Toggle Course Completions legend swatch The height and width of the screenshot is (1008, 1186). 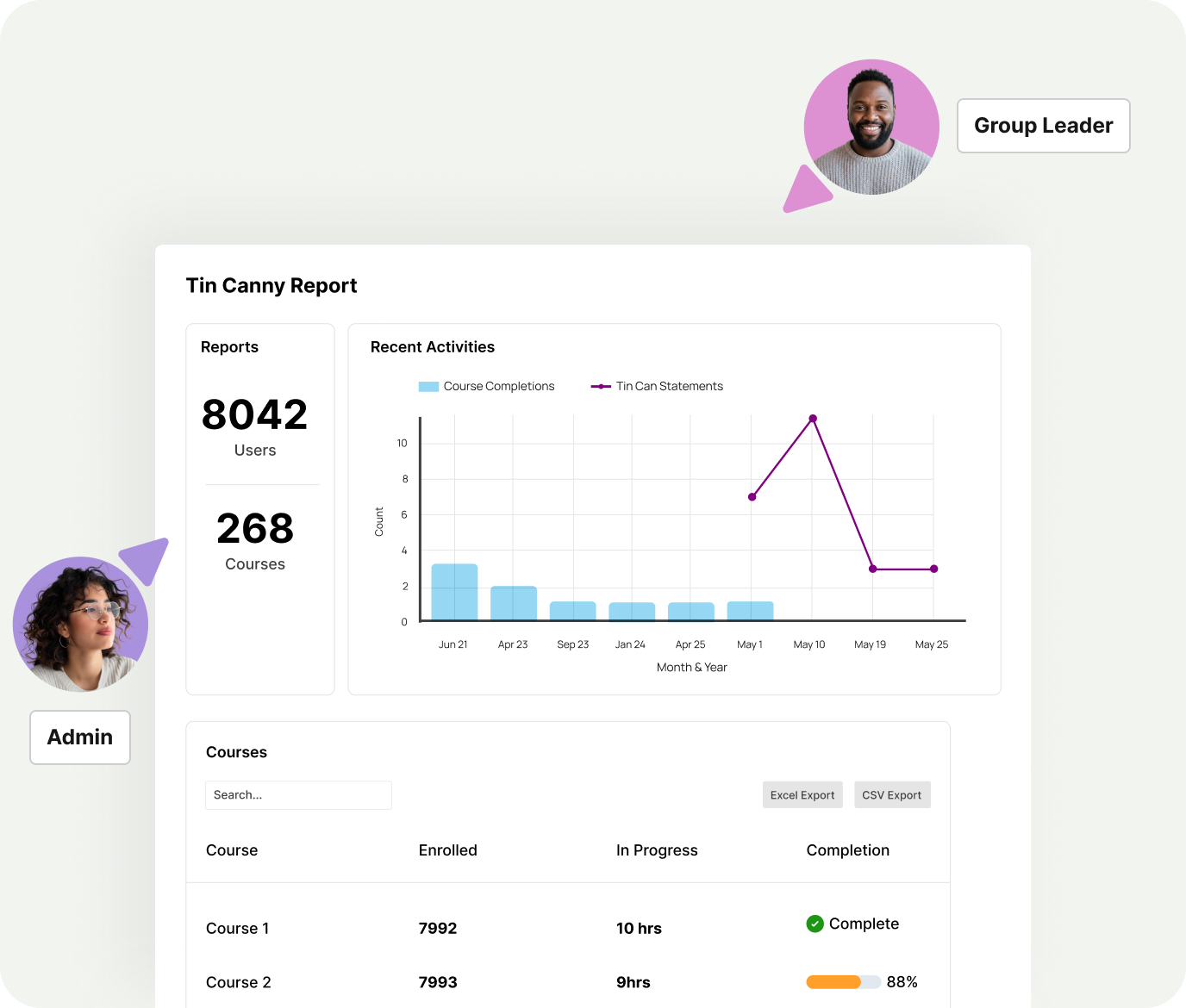(428, 387)
